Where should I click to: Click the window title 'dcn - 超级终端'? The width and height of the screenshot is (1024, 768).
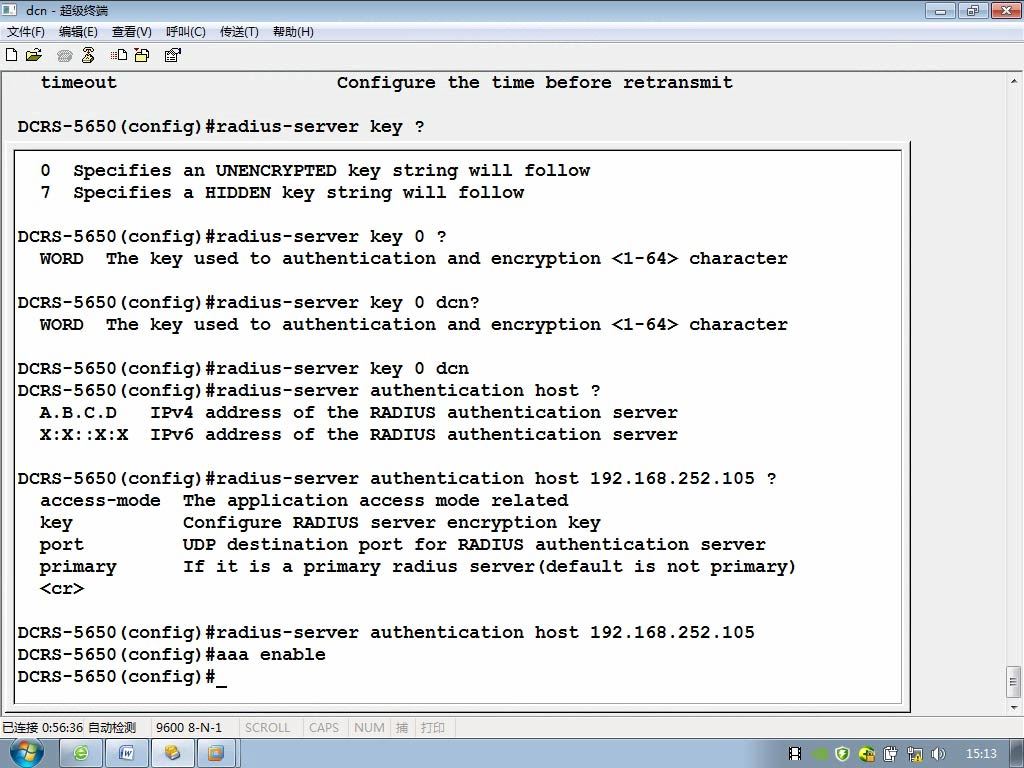pyautogui.click(x=67, y=10)
